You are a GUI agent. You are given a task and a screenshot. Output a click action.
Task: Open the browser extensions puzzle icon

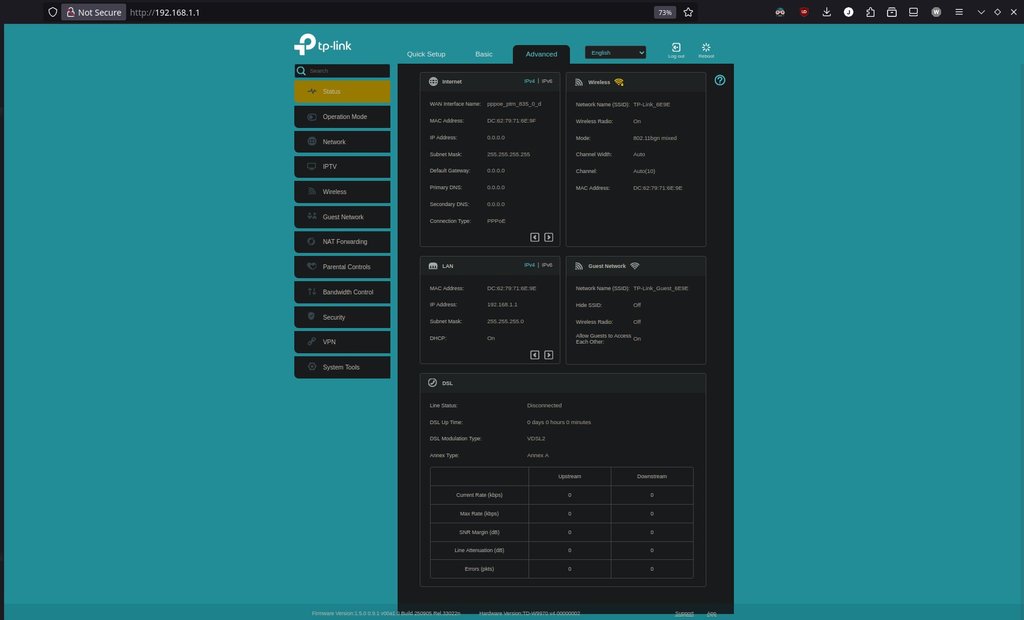pos(870,12)
